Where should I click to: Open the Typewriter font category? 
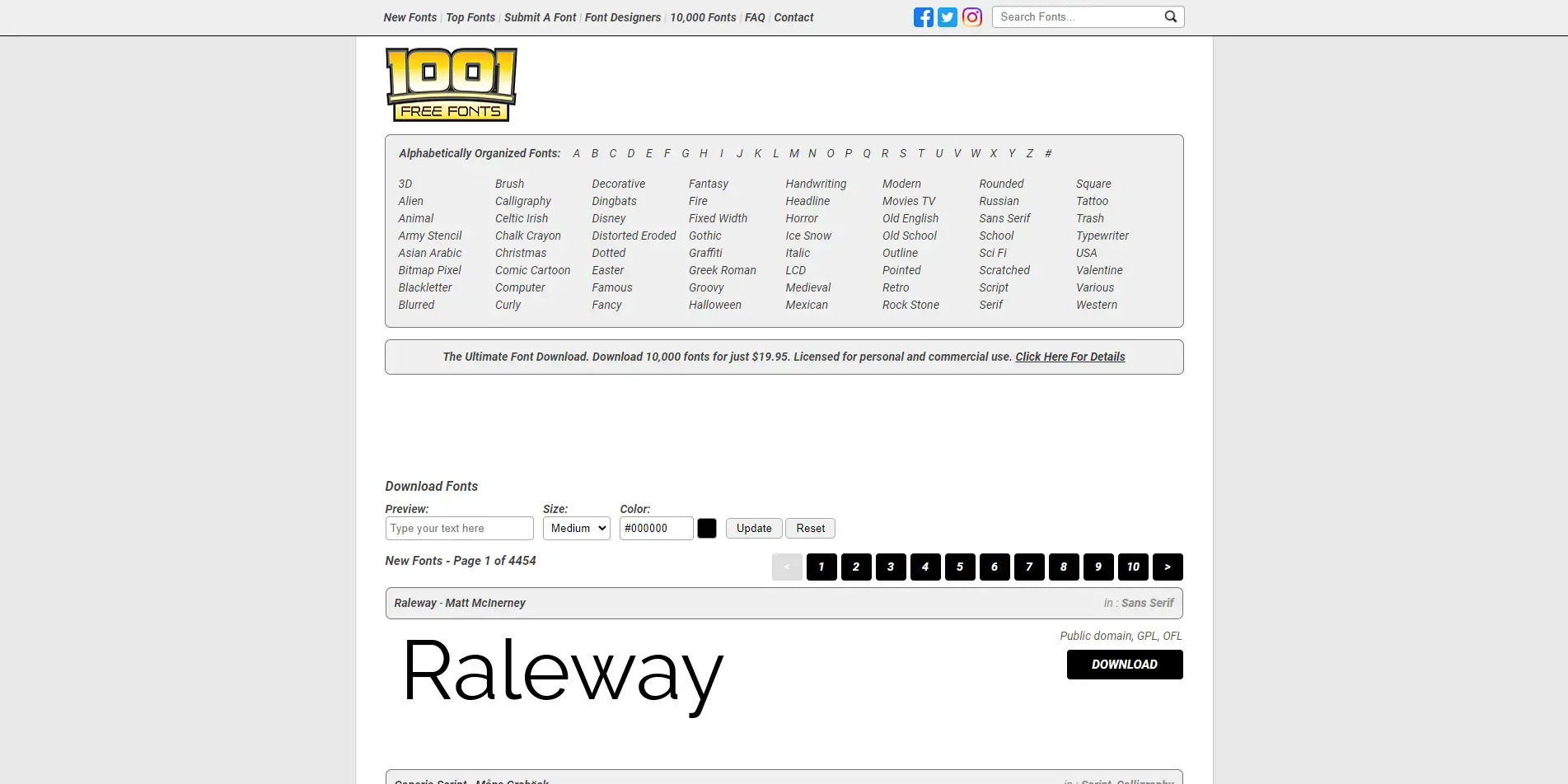point(1102,236)
